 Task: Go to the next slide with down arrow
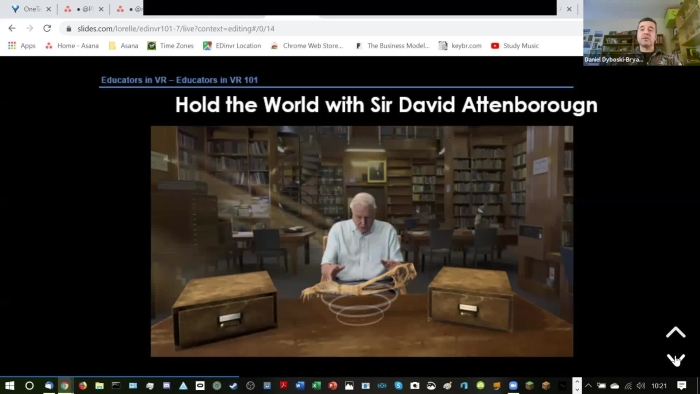point(675,359)
